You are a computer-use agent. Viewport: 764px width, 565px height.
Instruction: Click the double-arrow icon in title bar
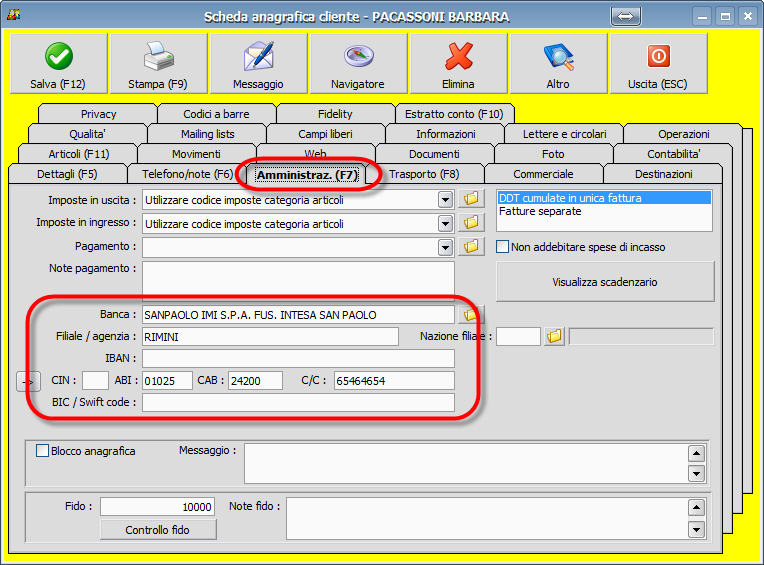[626, 17]
